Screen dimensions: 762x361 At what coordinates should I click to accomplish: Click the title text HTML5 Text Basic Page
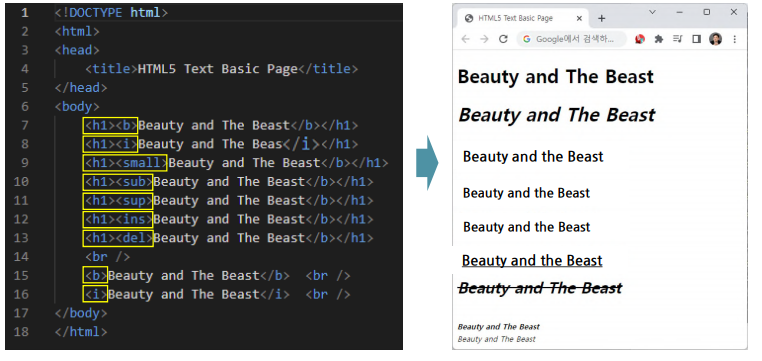coord(218,69)
